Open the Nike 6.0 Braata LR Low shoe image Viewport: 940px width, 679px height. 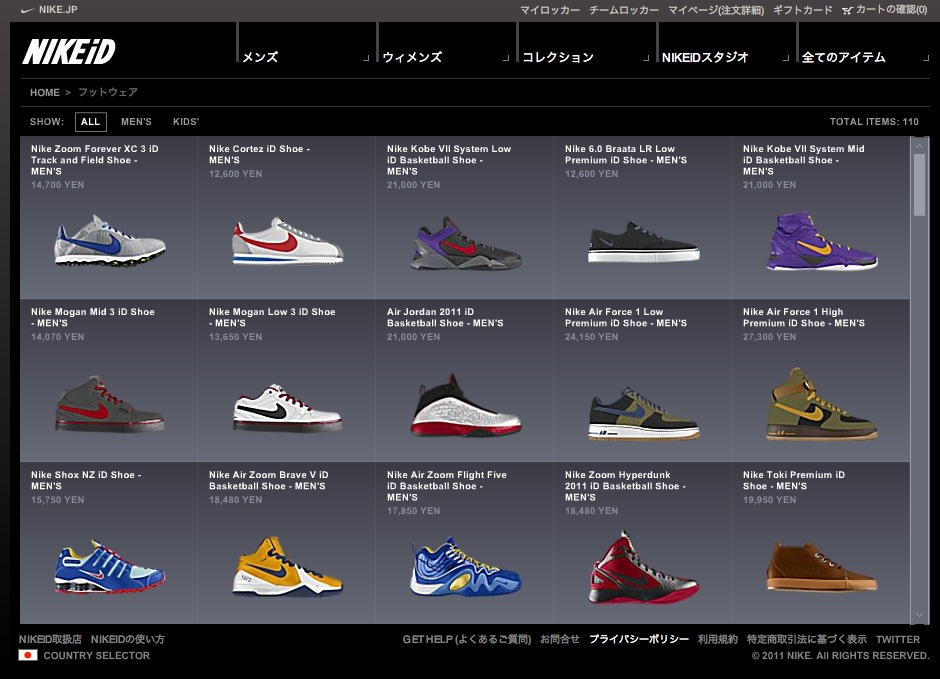click(x=643, y=243)
